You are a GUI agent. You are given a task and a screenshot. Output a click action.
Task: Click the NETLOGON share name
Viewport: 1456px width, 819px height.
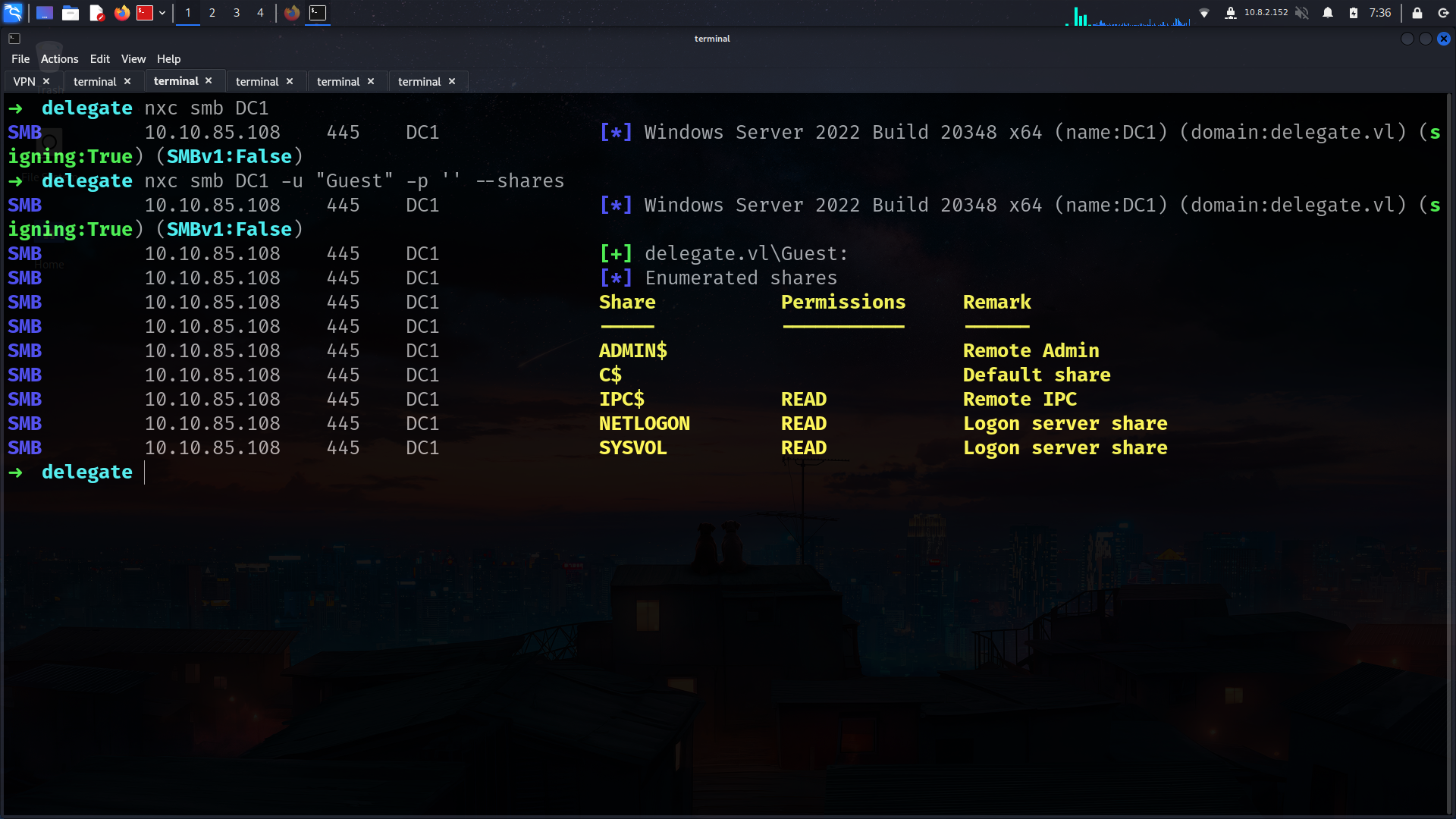[645, 424]
